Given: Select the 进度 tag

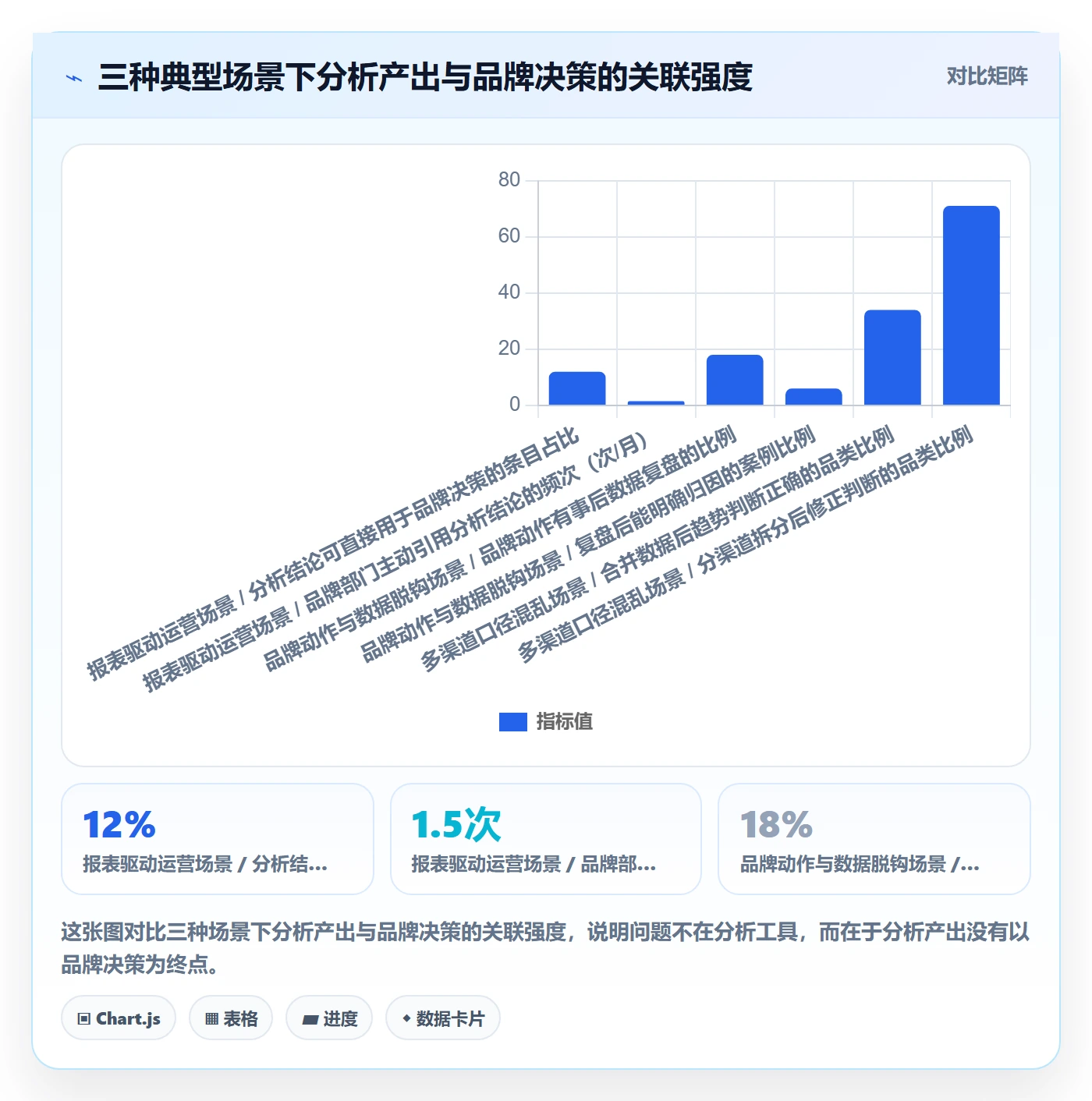Looking at the screenshot, I should pyautogui.click(x=329, y=1018).
